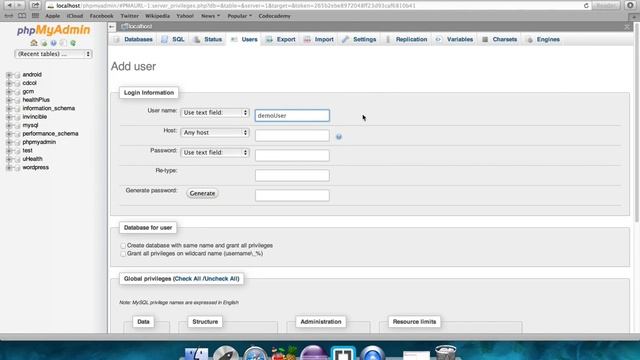This screenshot has width=640, height=360.
Task: Click the Status tab icon
Action: click(197, 40)
